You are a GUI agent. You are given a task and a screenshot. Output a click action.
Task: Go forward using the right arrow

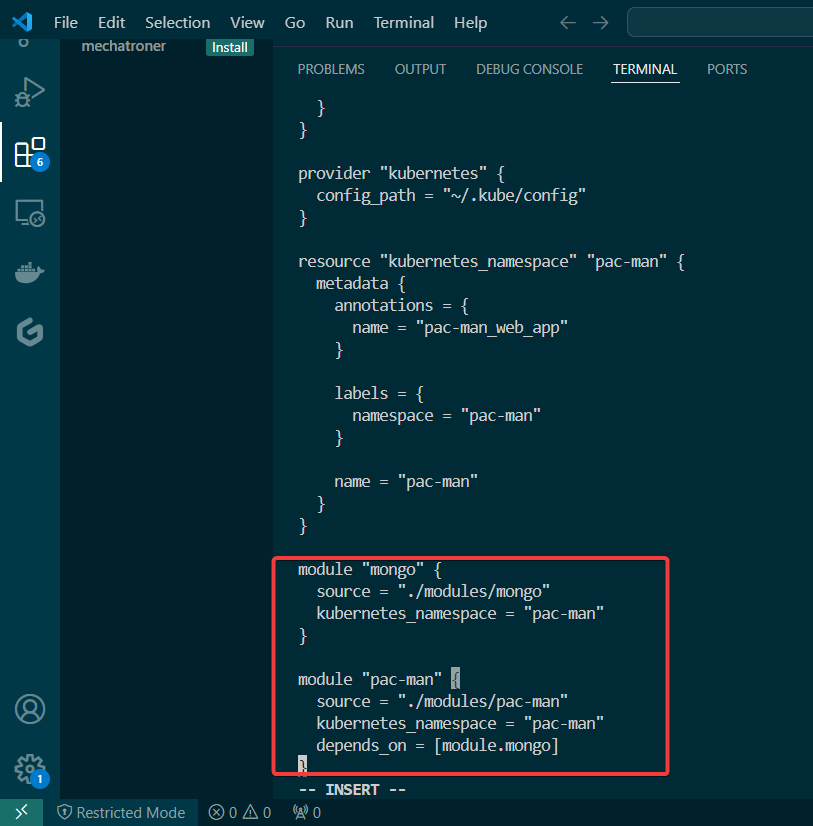(x=600, y=22)
